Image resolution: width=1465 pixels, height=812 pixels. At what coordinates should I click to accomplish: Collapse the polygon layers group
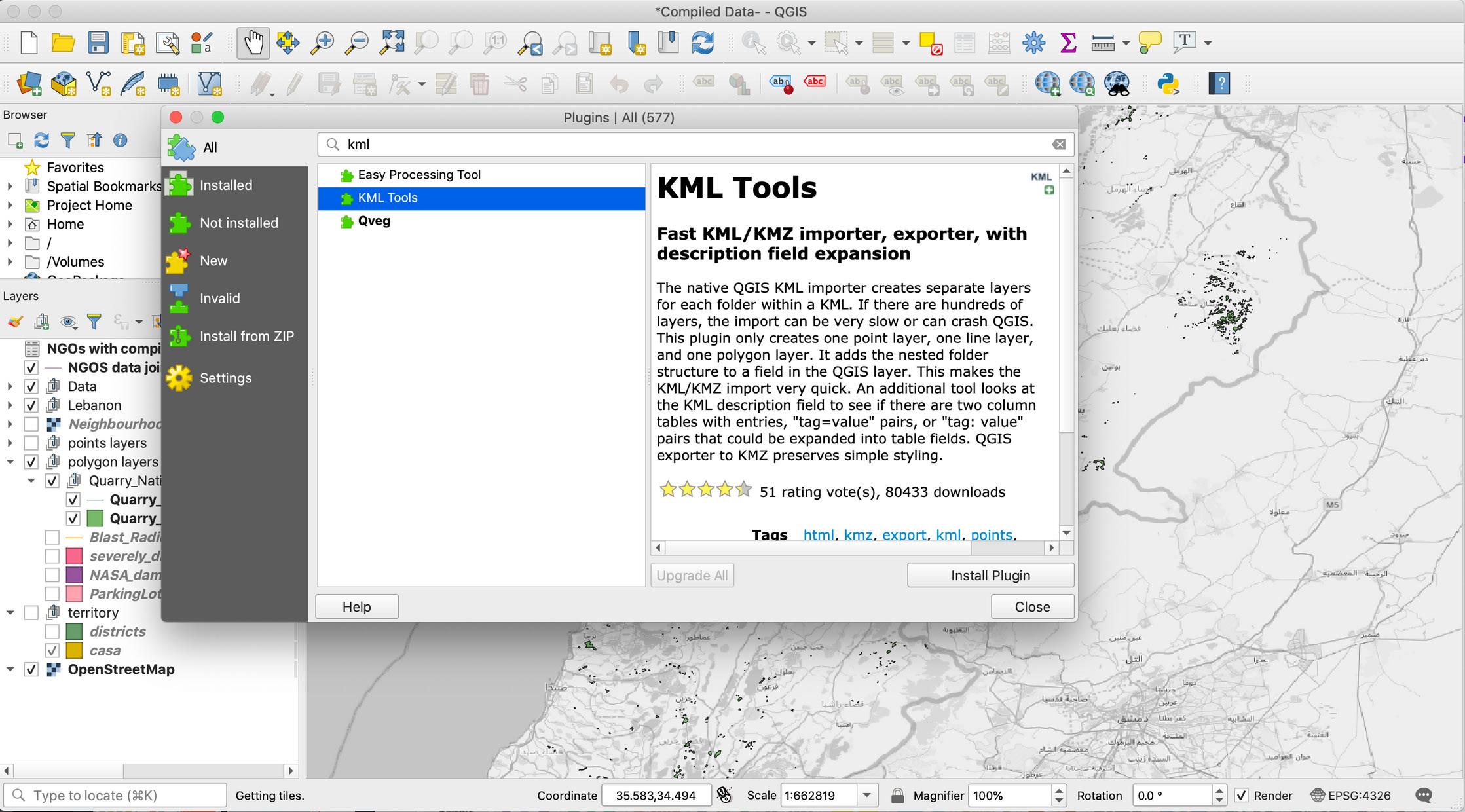coord(10,462)
